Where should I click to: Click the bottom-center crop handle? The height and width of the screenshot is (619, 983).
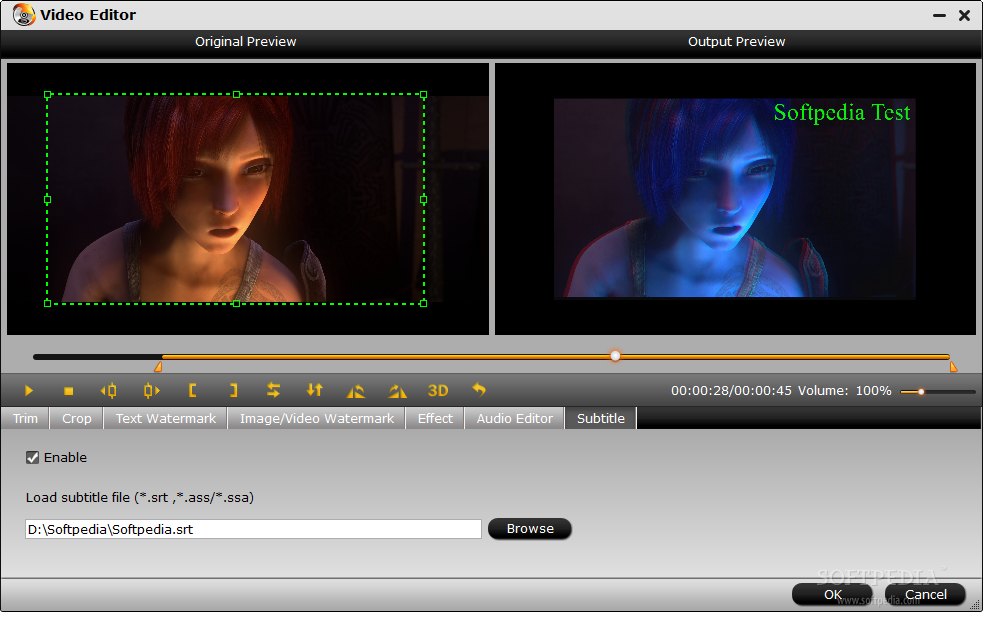point(236,304)
